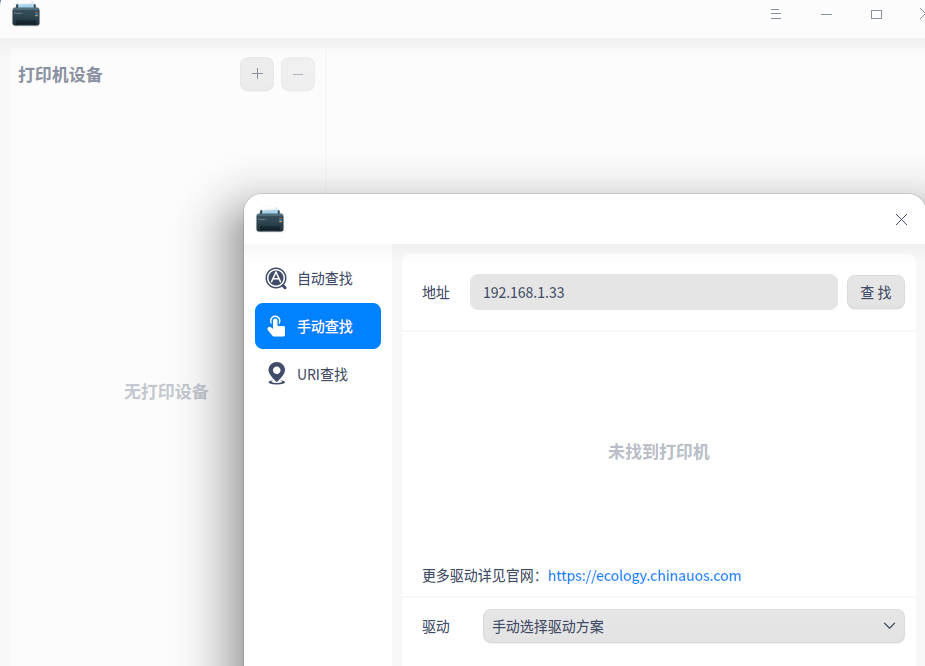The width and height of the screenshot is (925, 666).
Task: Click the printer icon in the dialog header
Action: (x=269, y=220)
